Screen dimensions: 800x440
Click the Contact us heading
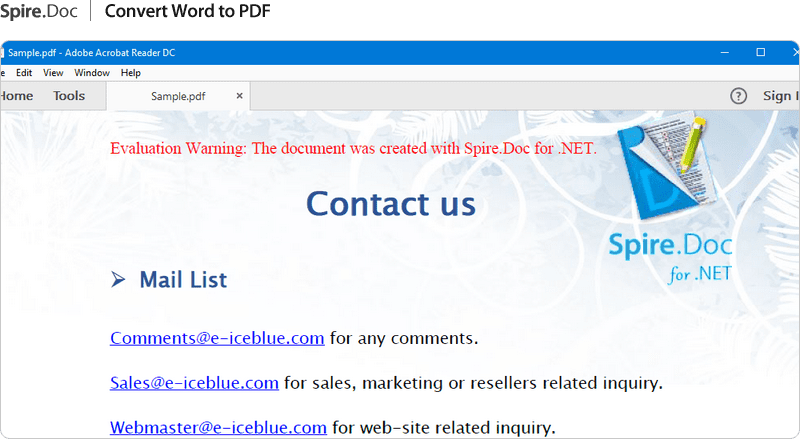[x=391, y=204]
